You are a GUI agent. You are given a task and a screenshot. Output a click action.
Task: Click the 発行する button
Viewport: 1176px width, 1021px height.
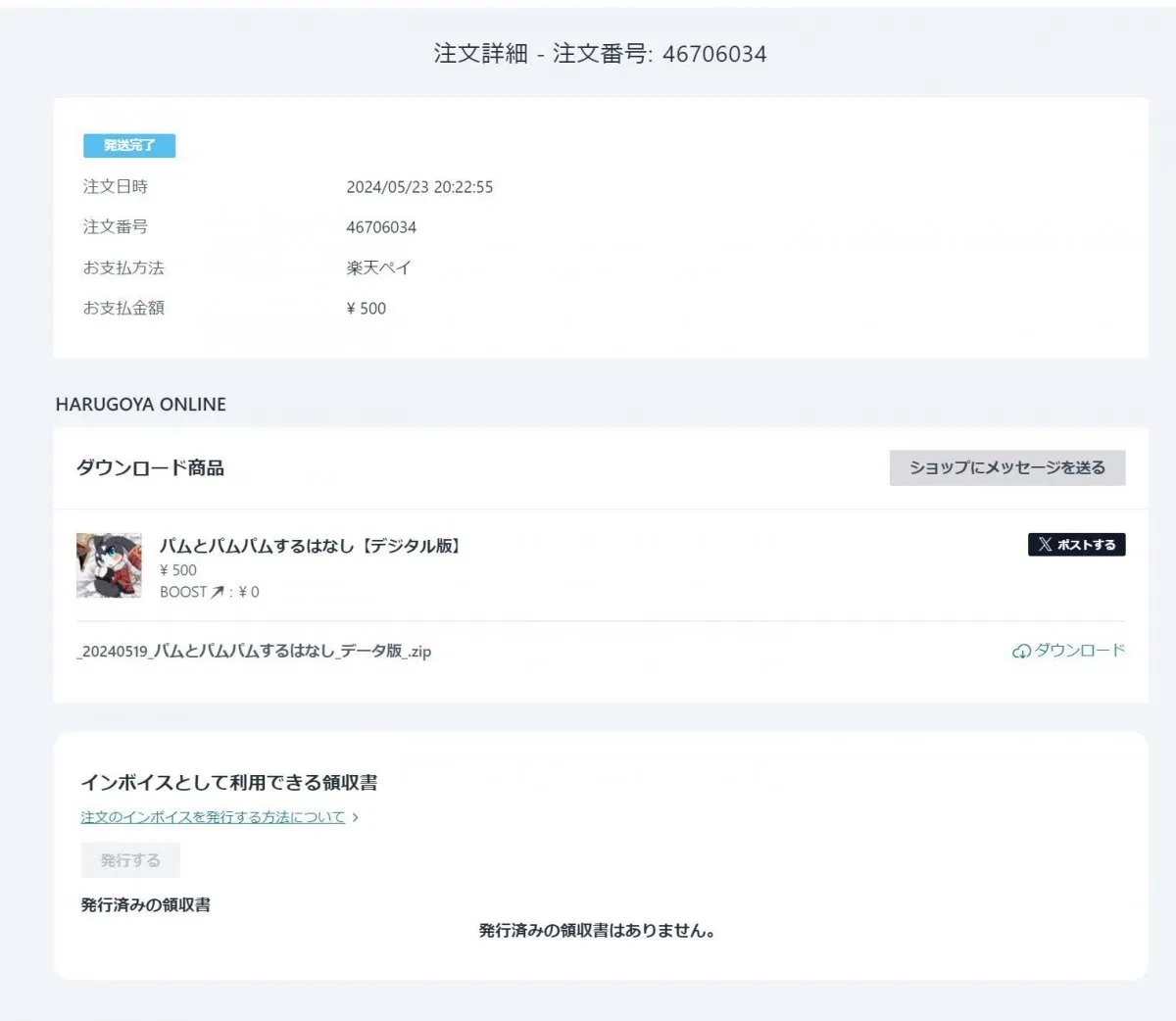pos(130,860)
